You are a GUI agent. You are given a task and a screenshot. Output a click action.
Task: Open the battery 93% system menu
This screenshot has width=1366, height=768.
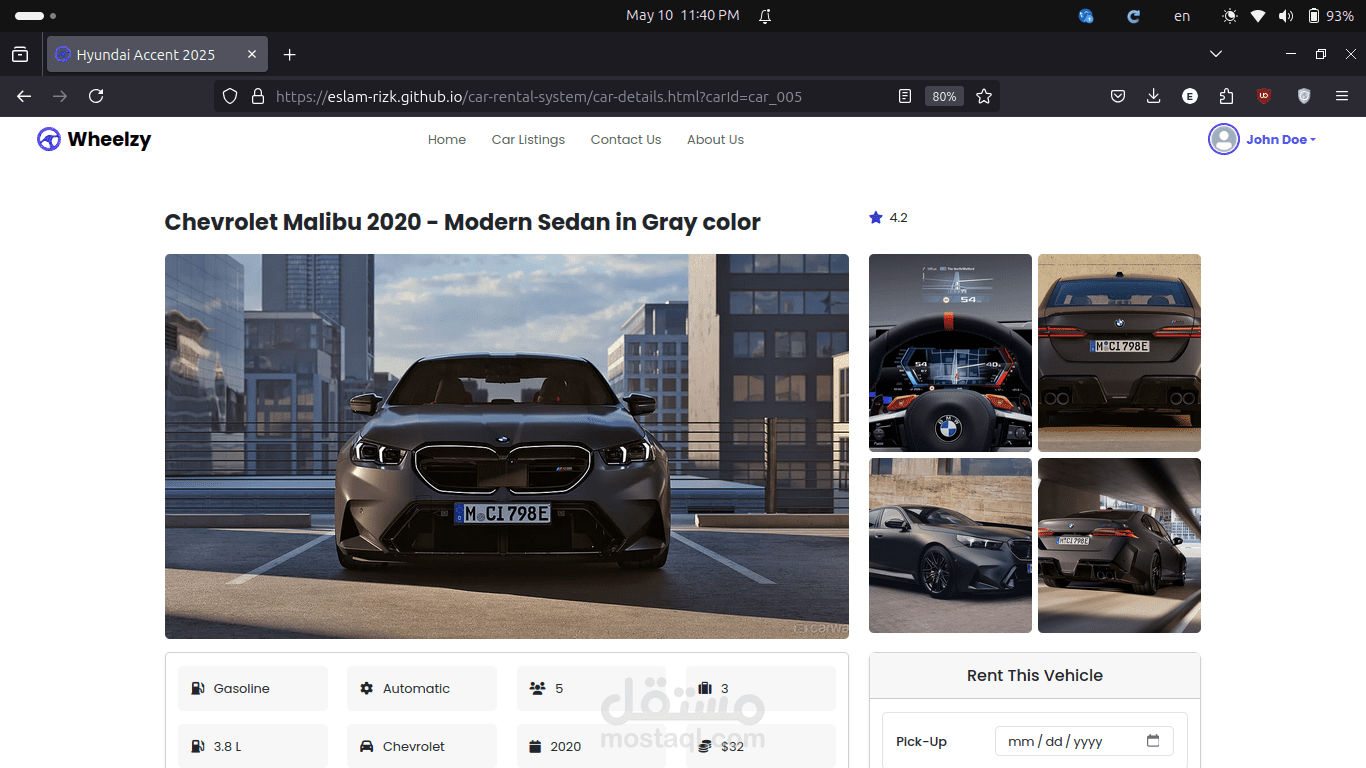point(1330,16)
